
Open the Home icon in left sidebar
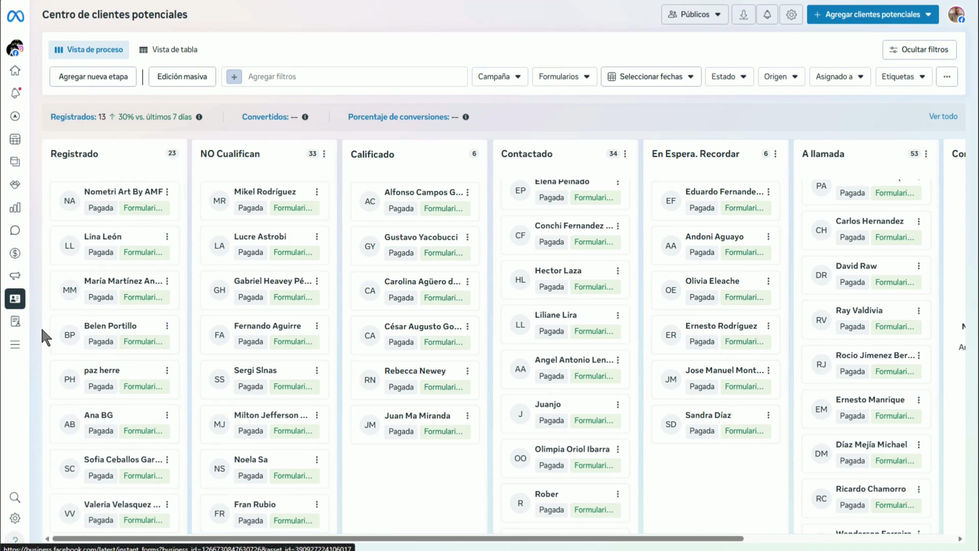[15, 71]
